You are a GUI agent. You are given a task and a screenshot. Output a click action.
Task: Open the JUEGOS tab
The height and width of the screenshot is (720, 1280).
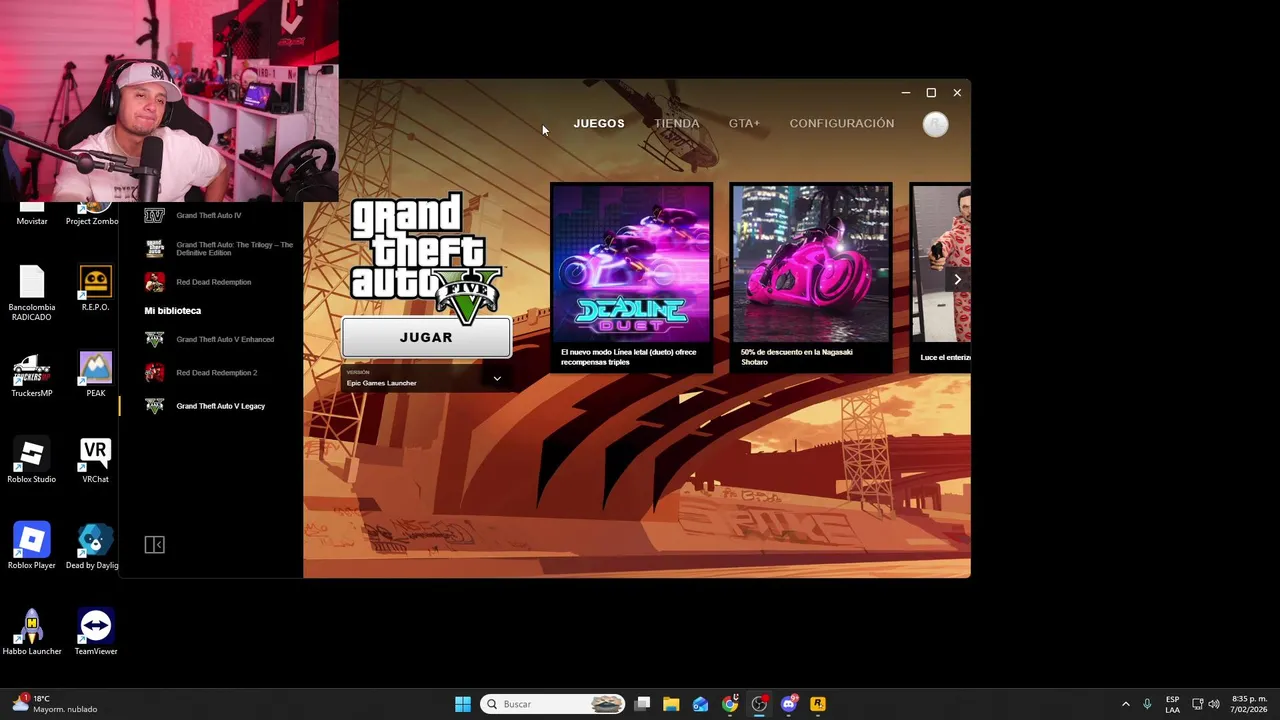(598, 123)
